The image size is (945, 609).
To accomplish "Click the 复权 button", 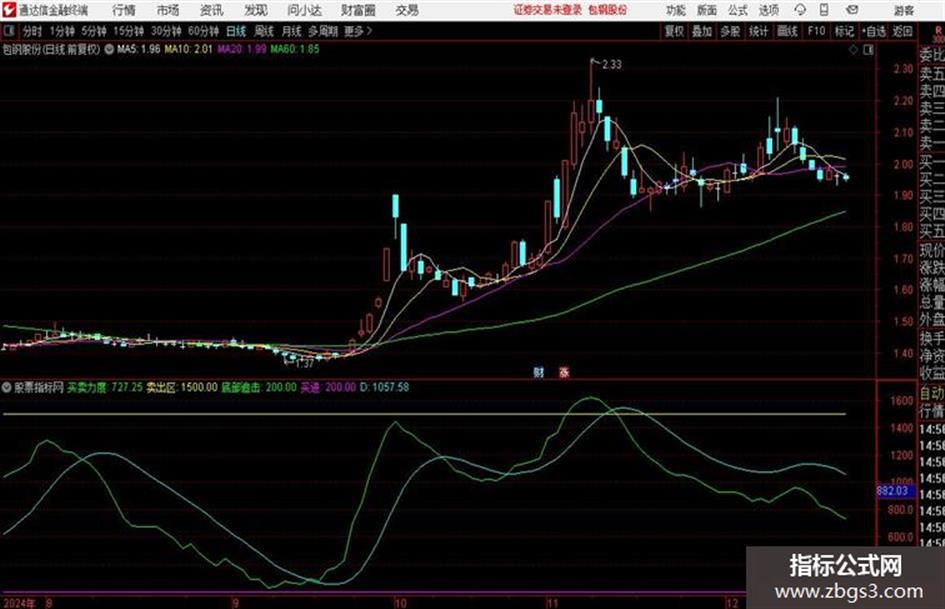I will tap(674, 31).
